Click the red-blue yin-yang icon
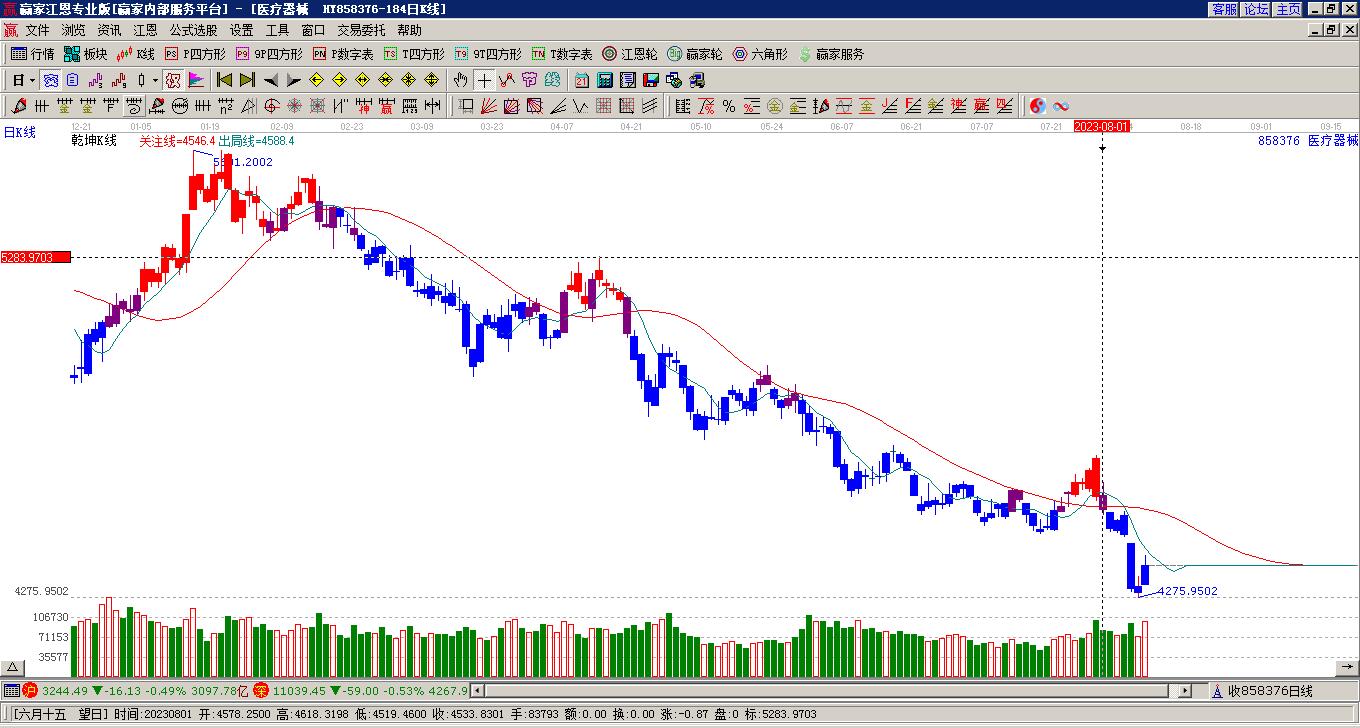The height and width of the screenshot is (728, 1360). click(x=1038, y=106)
